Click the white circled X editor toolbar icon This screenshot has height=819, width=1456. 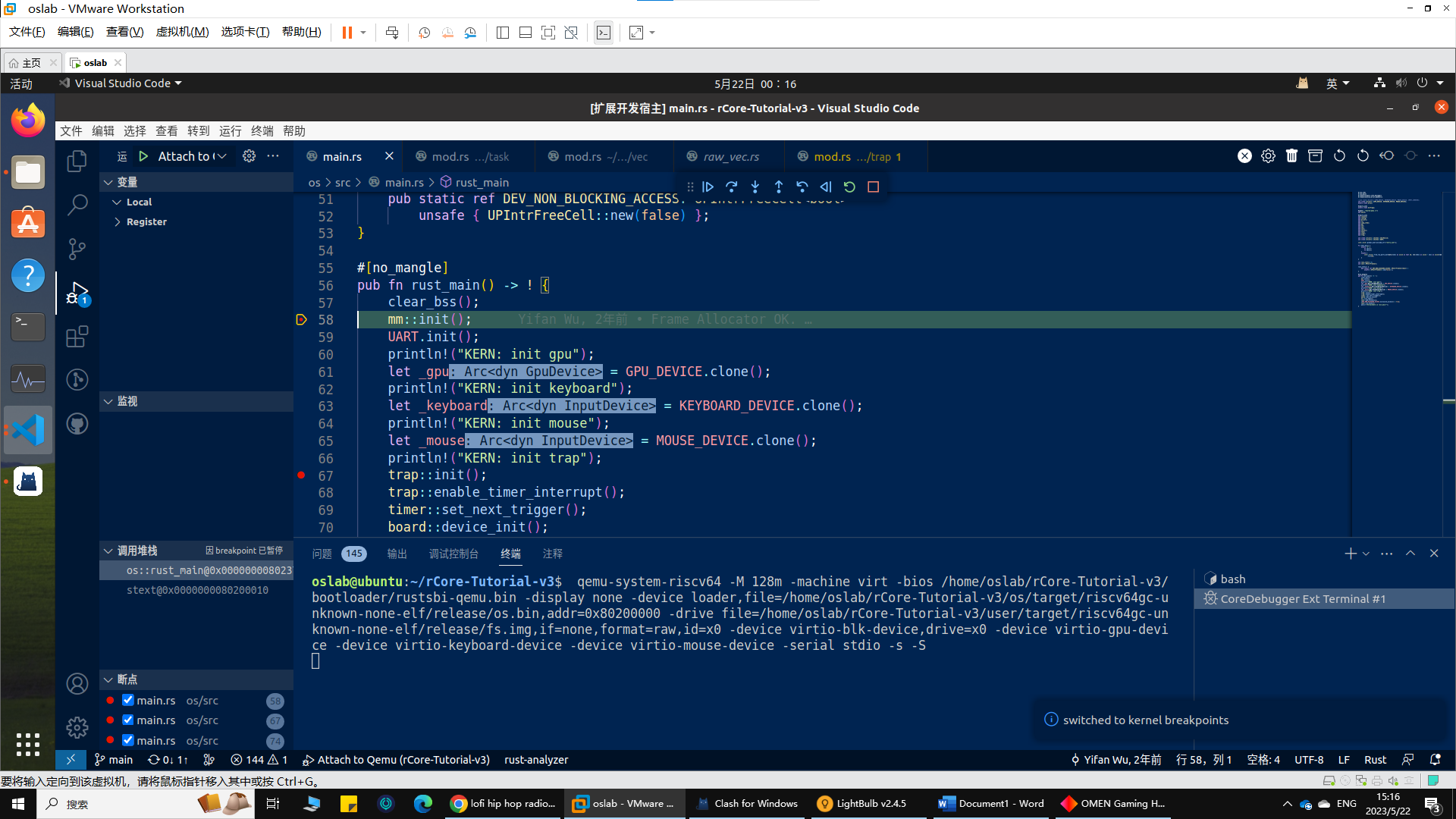pos(1244,156)
